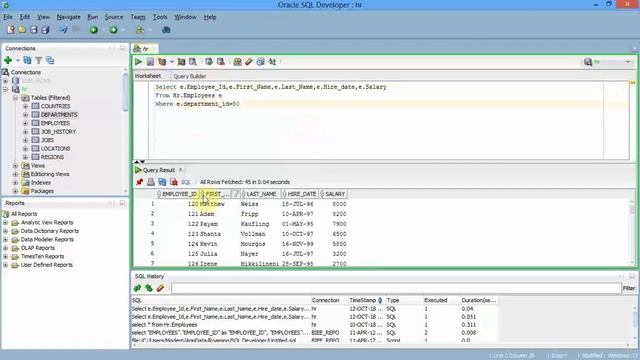Viewport: 640px width, 360px height.
Task: Click the Unshared SQL Worksheet icon
Action: 237,62
